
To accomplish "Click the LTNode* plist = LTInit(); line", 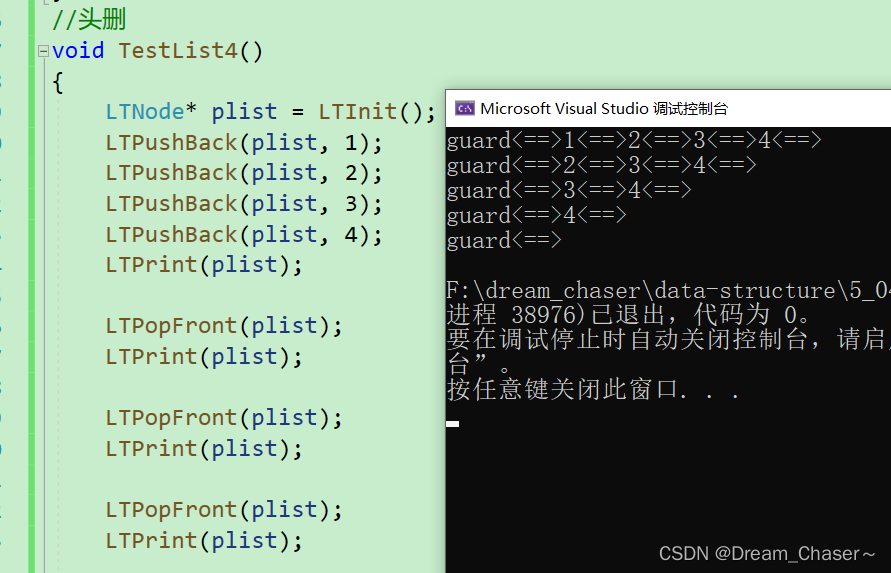I will (270, 111).
